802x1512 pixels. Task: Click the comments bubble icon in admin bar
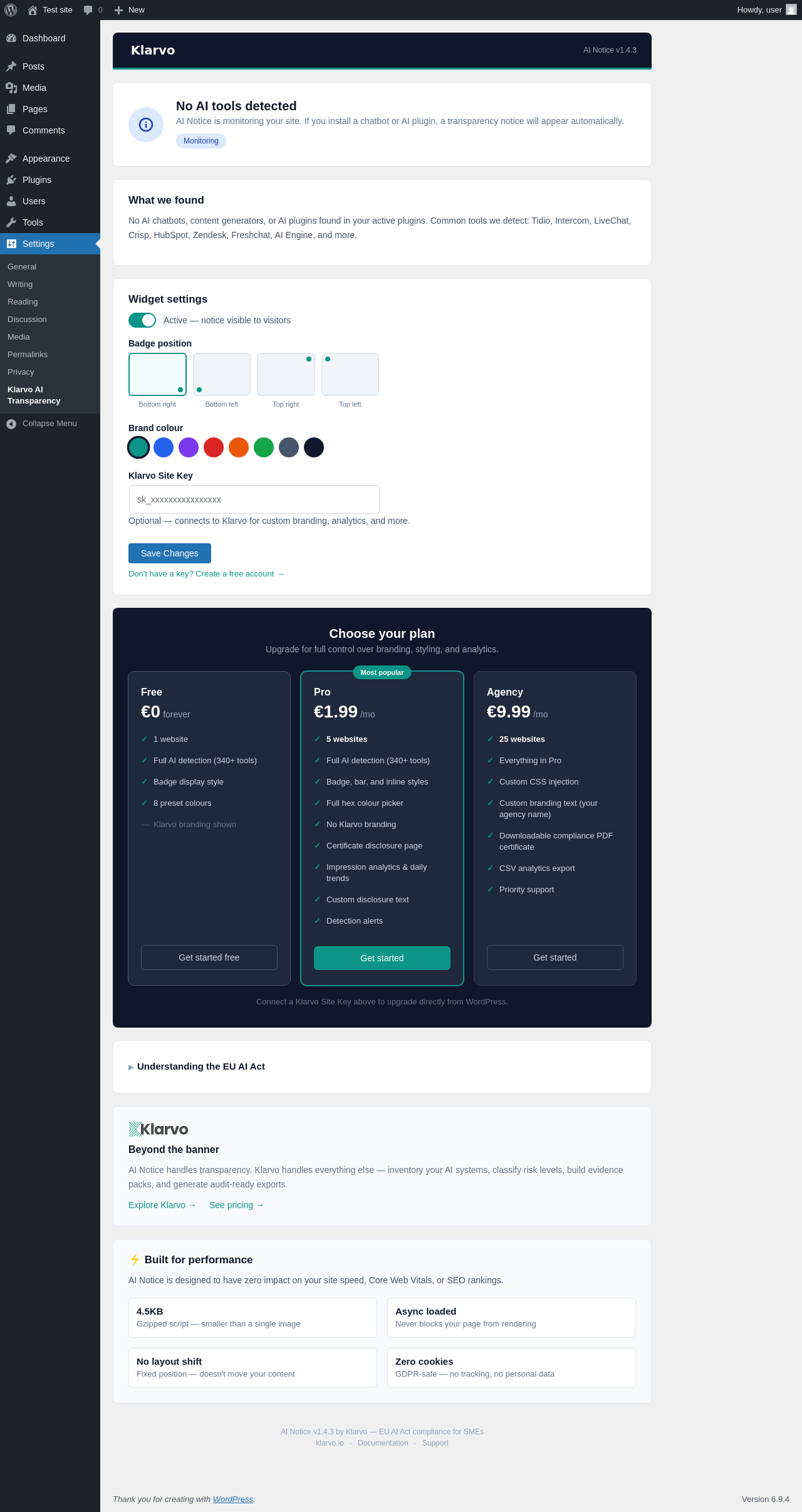pyautogui.click(x=88, y=10)
